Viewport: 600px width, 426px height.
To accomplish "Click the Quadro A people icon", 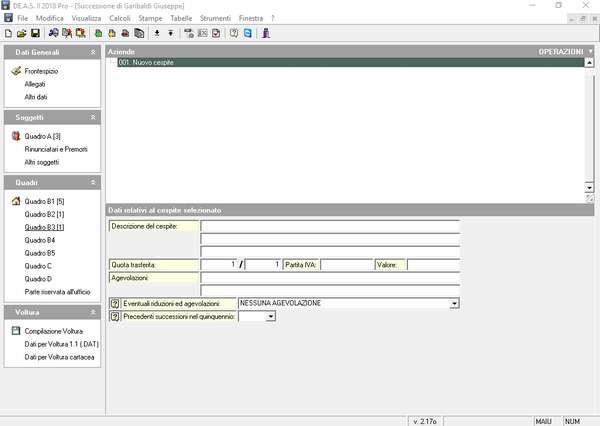I will click(15, 136).
